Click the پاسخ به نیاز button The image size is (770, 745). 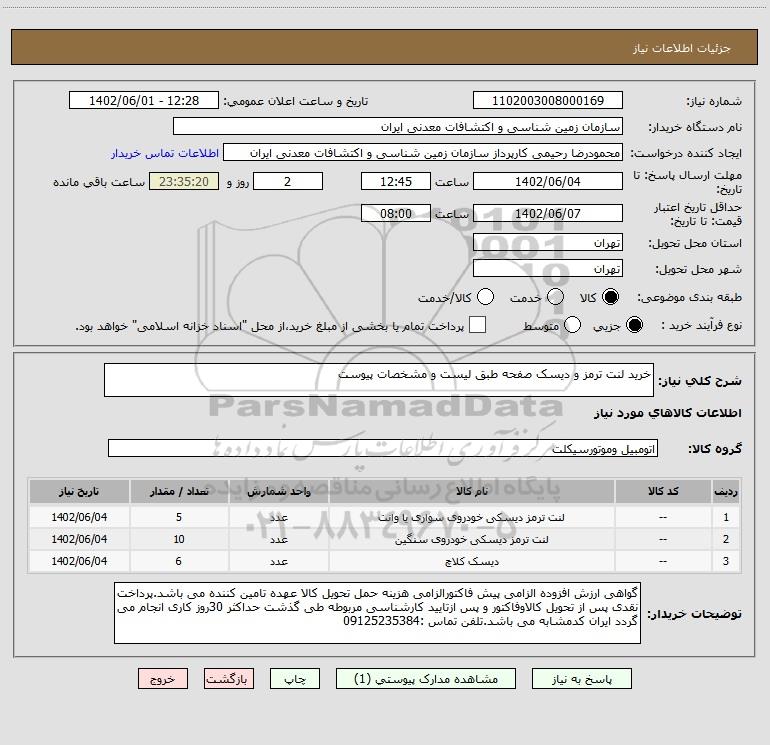582,679
